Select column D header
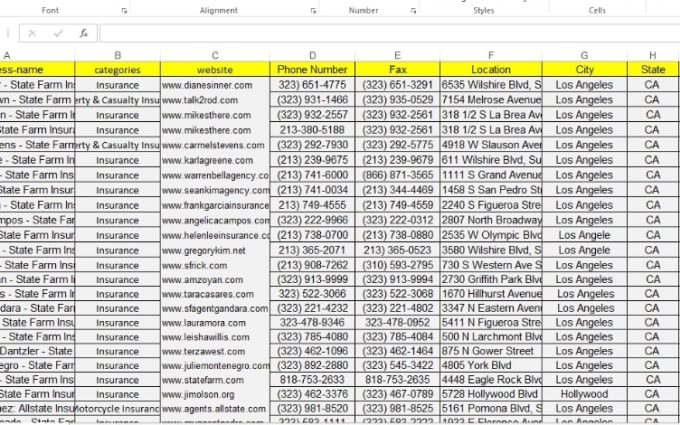The image size is (680, 425). pos(312,56)
